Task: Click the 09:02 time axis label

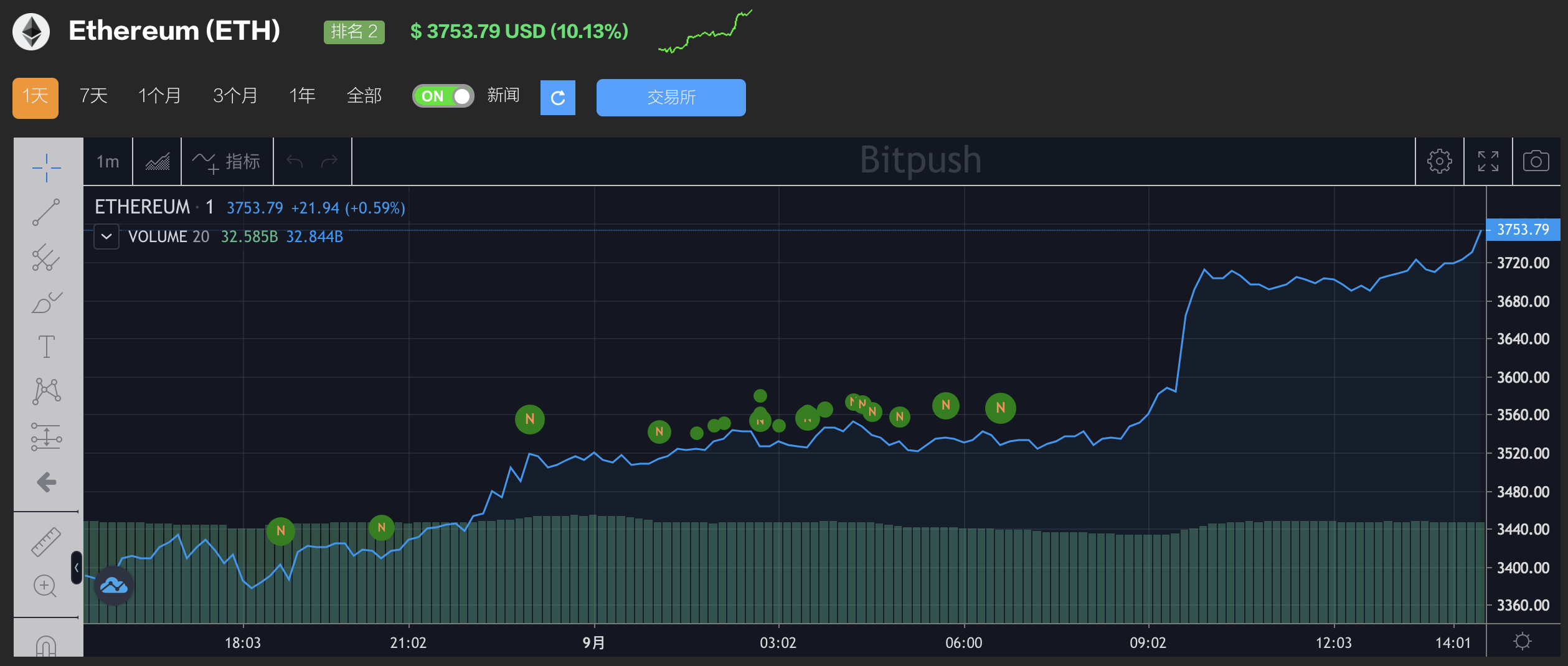Action: coord(1148,643)
